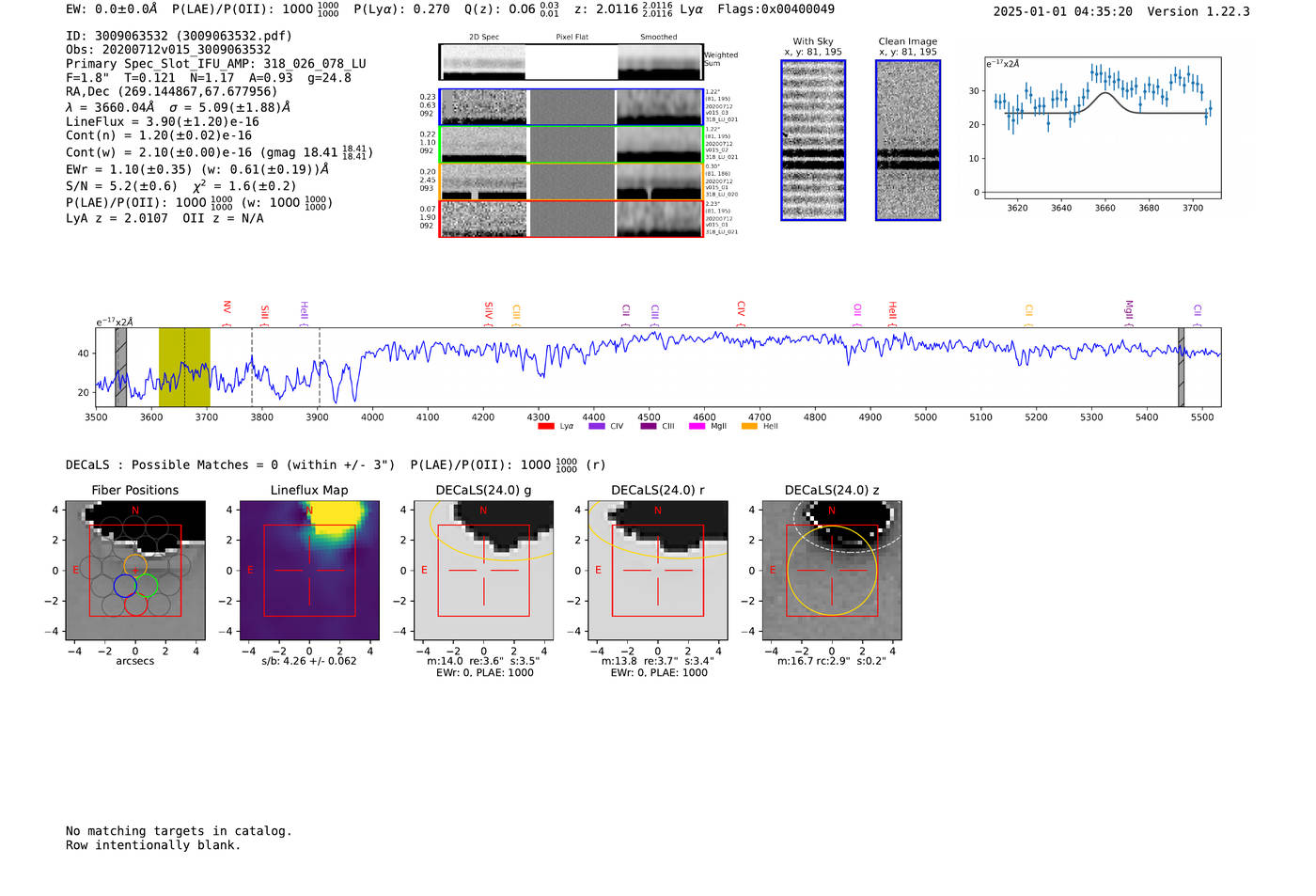Click the s/b: 4.26 +/- 0.062 caption
1316x896 pixels.
[x=309, y=661]
